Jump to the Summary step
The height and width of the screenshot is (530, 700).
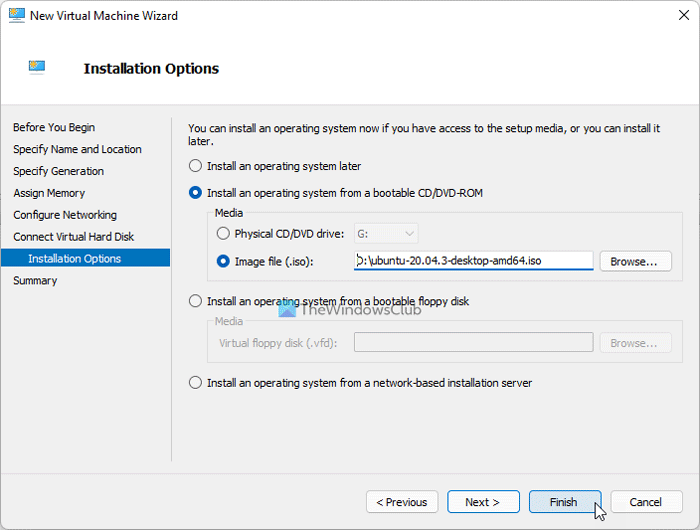click(x=35, y=281)
